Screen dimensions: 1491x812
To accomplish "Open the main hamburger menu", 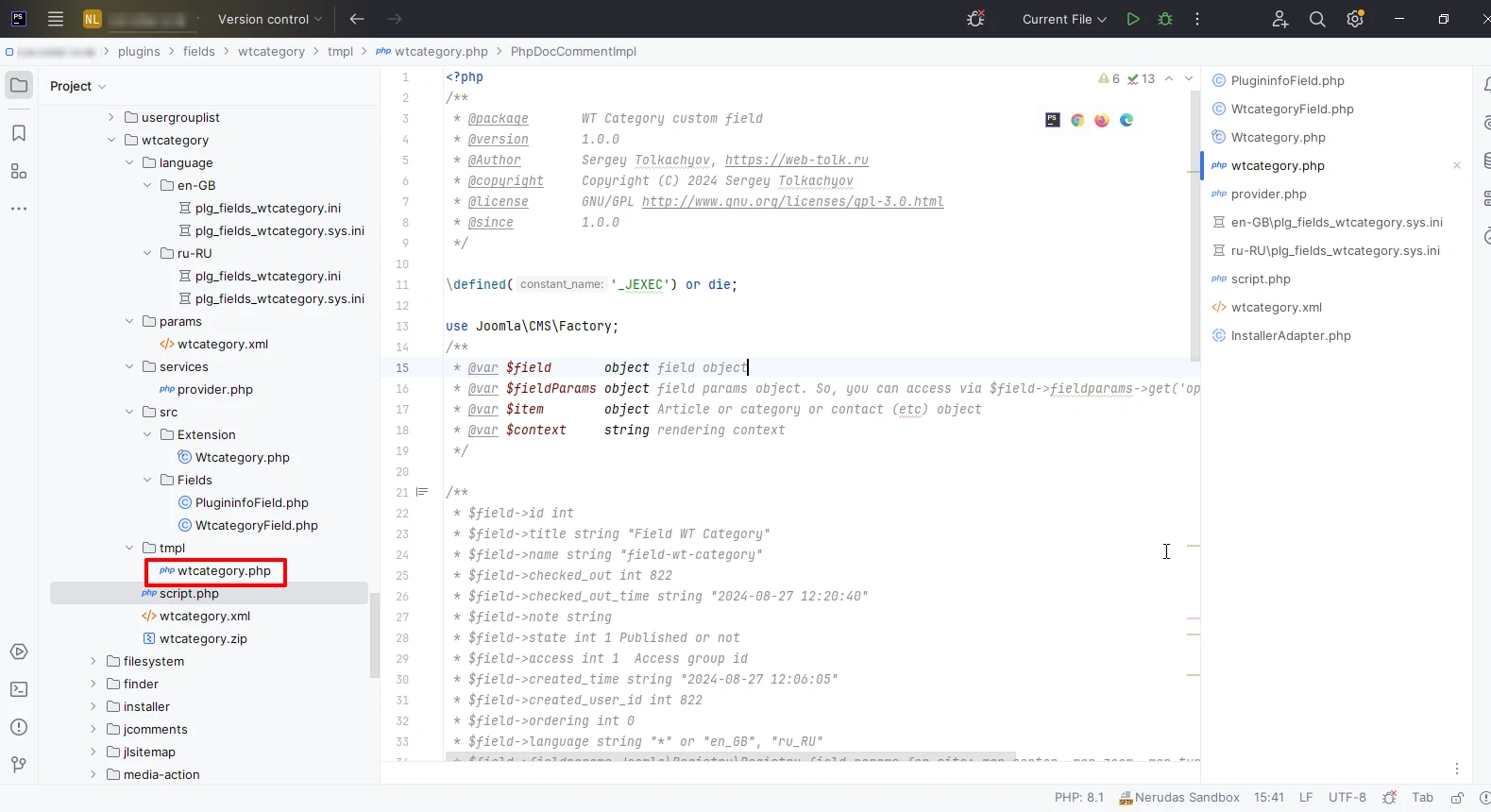I will (56, 19).
